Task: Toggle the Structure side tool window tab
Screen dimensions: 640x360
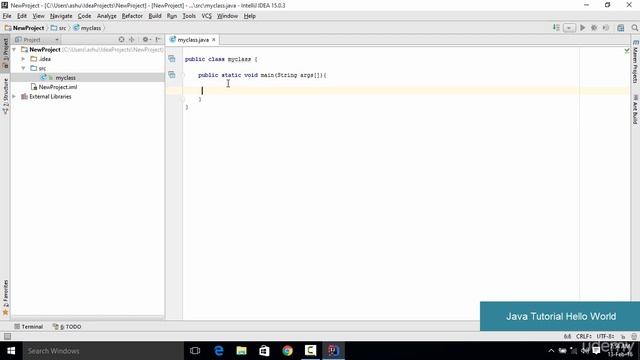Action: coord(5,96)
